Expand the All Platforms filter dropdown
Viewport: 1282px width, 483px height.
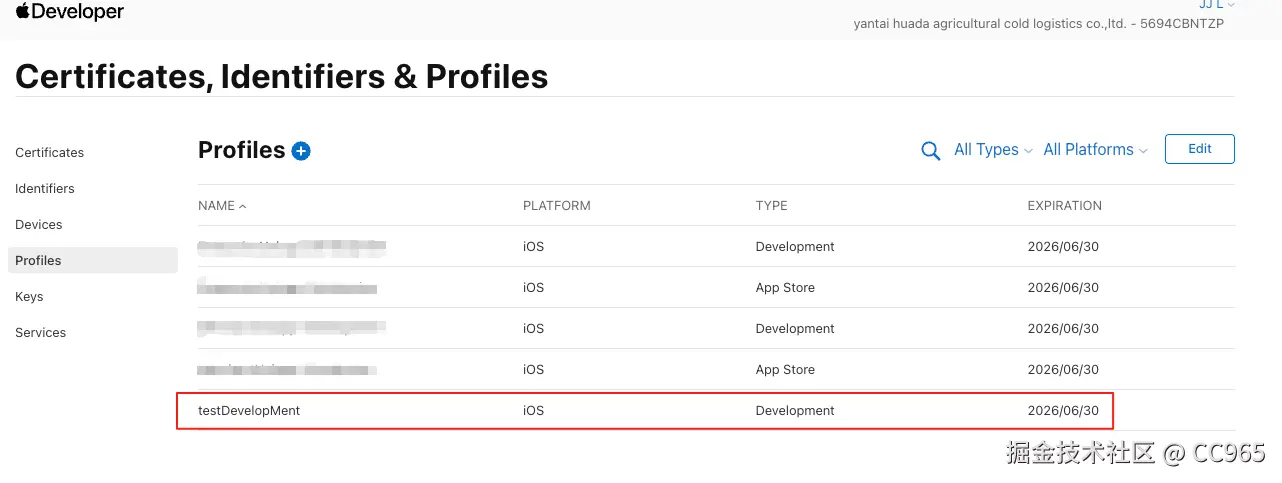[x=1094, y=150]
